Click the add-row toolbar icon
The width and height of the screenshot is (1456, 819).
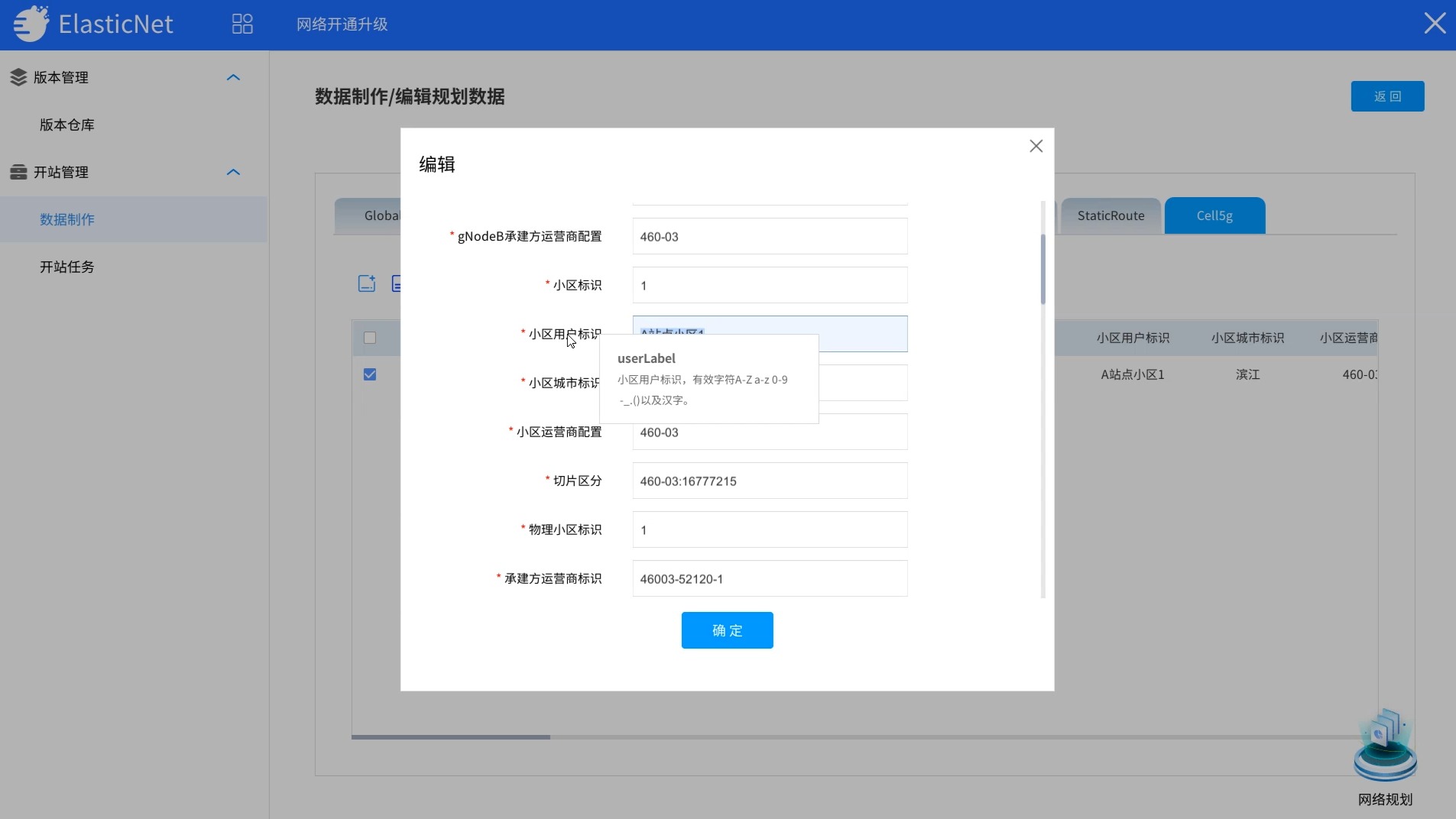(x=367, y=283)
